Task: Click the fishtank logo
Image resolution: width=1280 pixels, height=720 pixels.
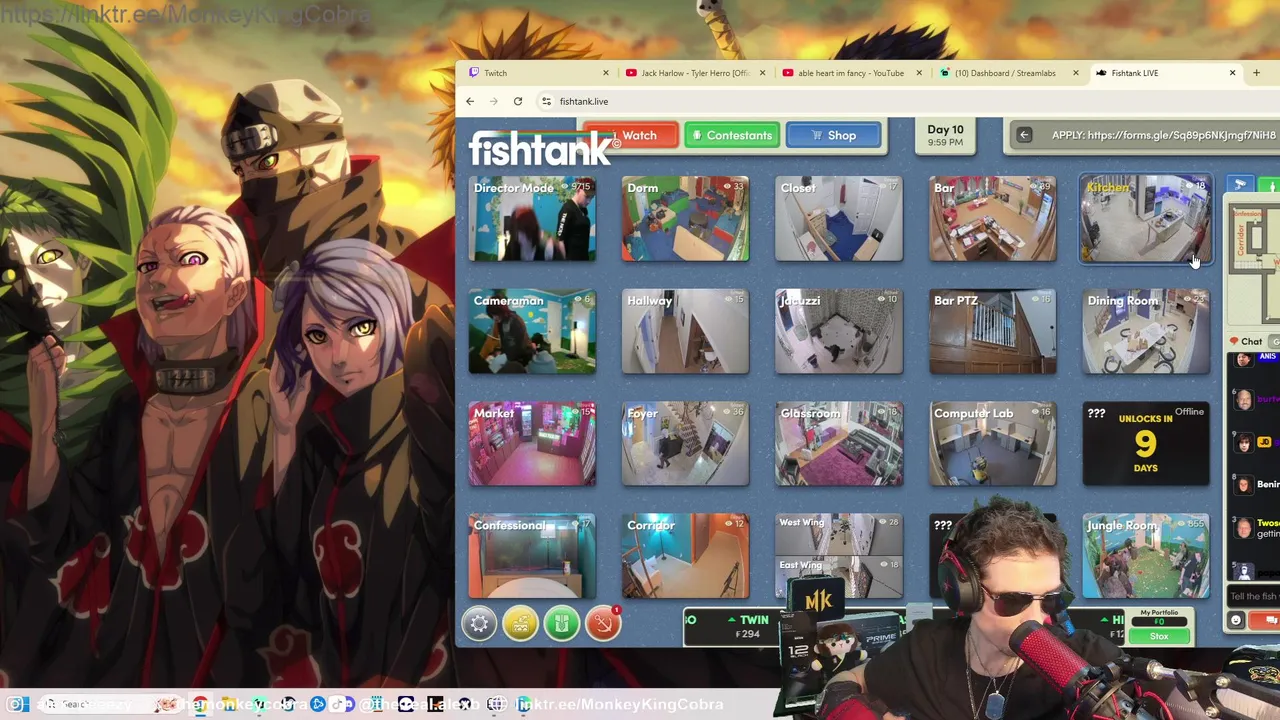Action: (540, 149)
